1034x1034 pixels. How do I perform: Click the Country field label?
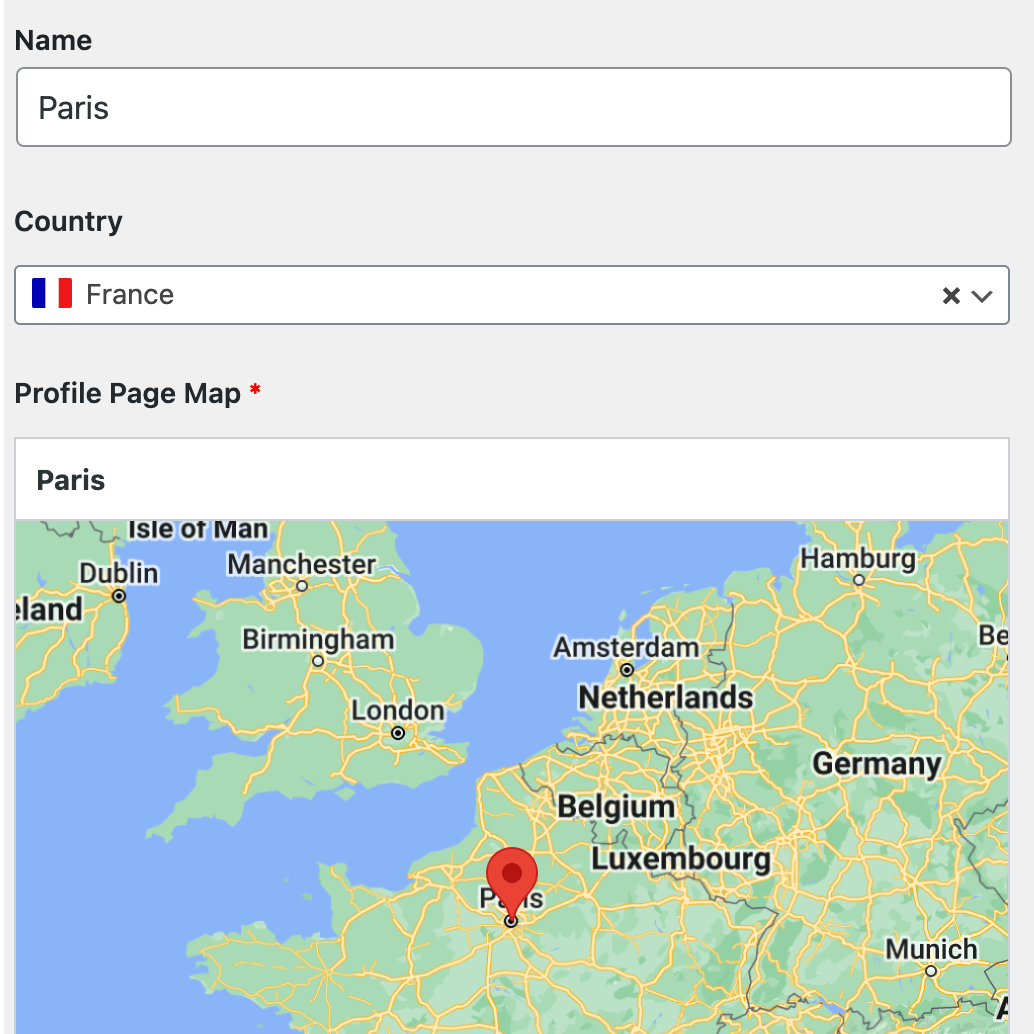click(x=69, y=222)
